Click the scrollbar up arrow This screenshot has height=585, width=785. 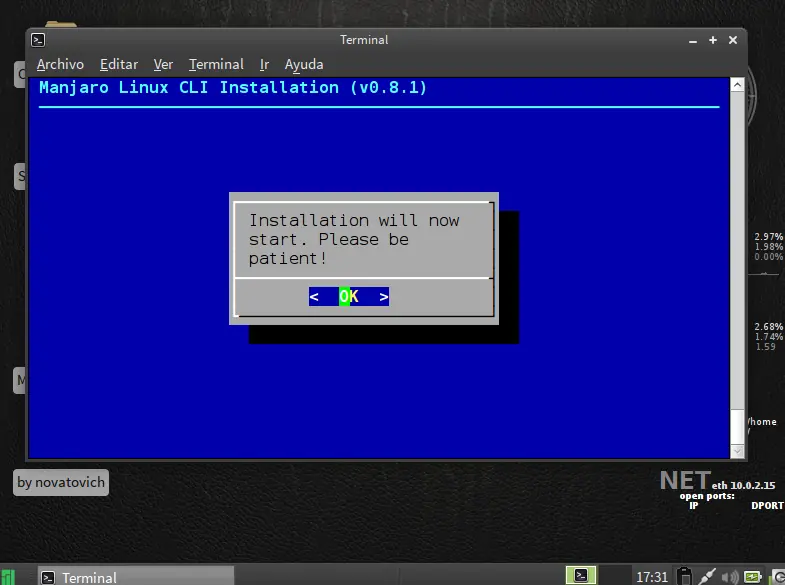tap(737, 85)
